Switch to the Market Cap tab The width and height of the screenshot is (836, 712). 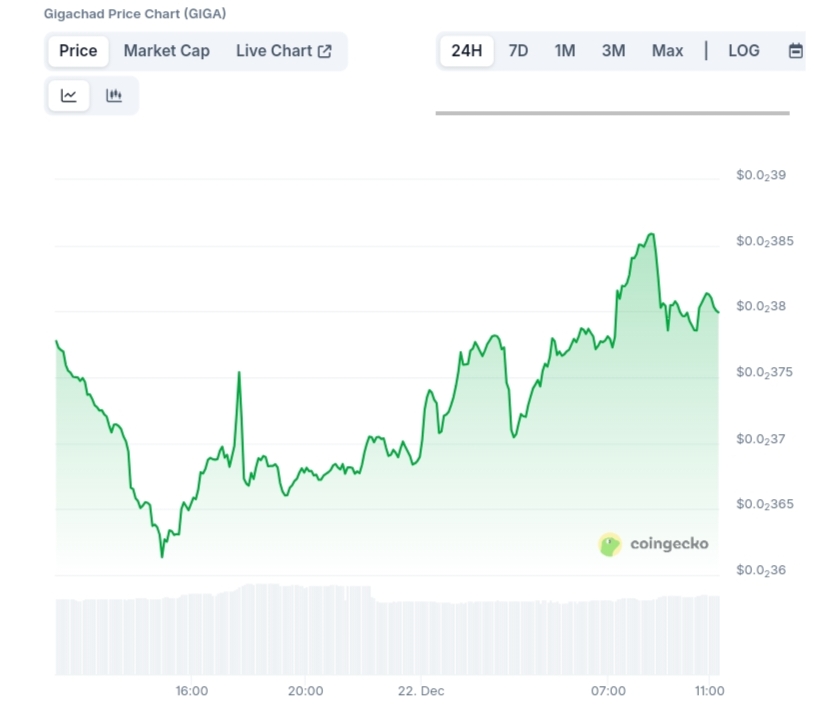click(166, 51)
